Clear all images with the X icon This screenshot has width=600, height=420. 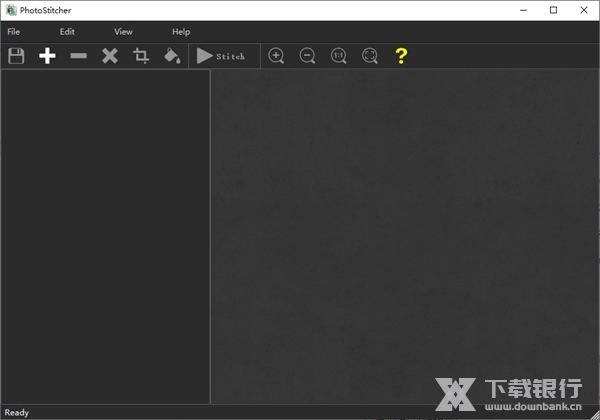[x=110, y=56]
